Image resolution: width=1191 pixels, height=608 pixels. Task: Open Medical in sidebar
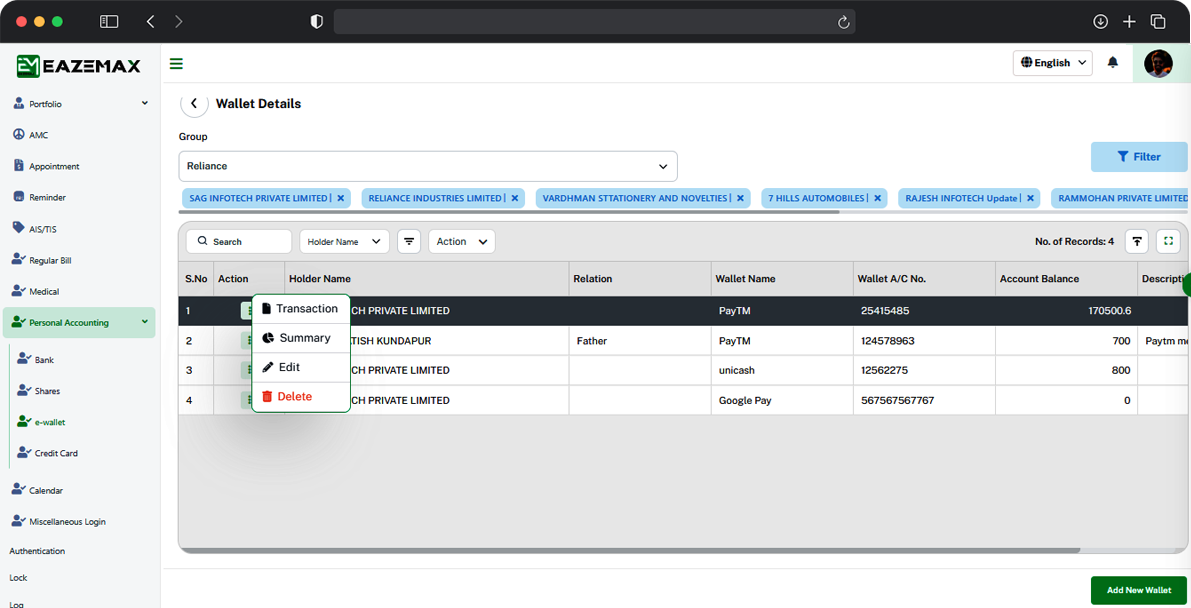tap(36, 291)
